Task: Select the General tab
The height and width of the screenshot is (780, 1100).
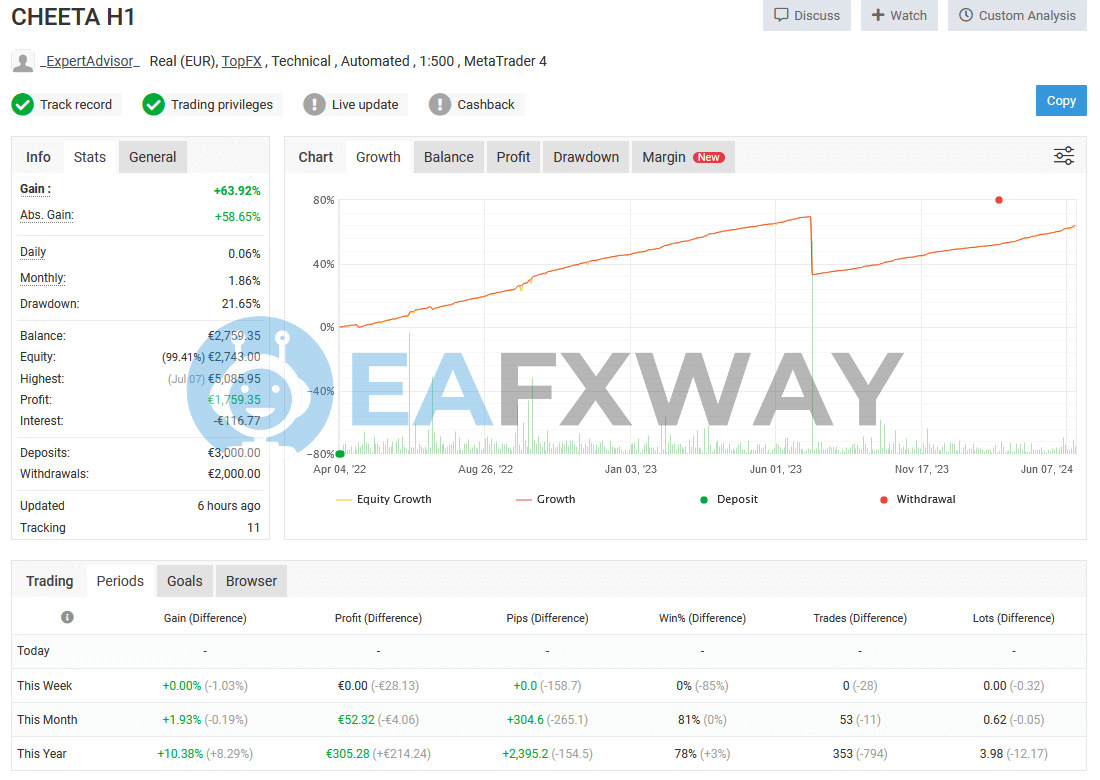Action: [152, 157]
